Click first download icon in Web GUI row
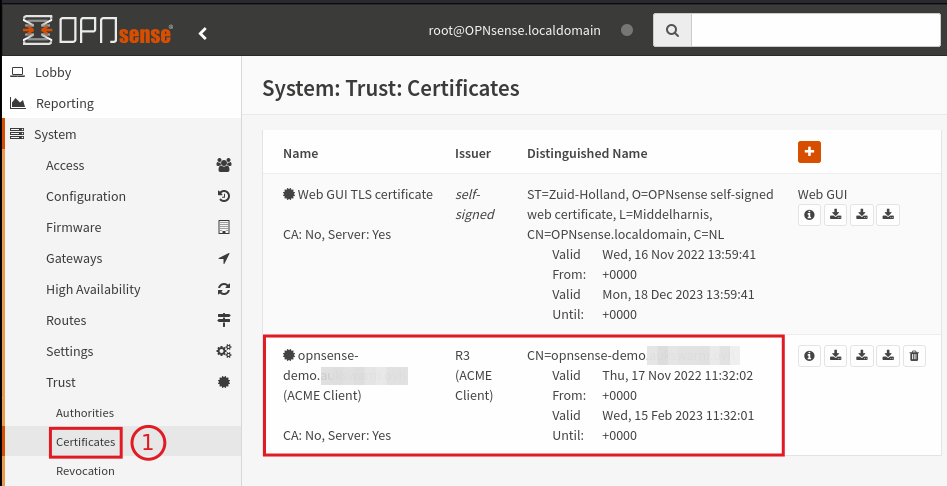The image size is (947, 486). (836, 214)
